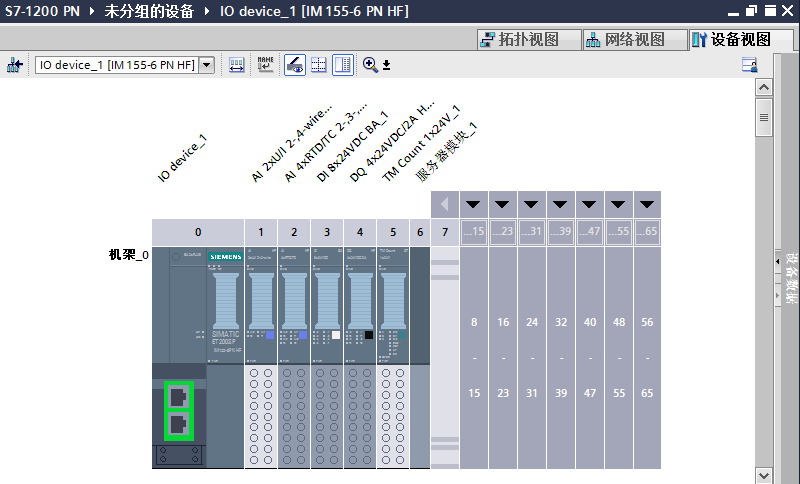The height and width of the screenshot is (484, 800).
Task: Click the show module names (NAME) icon
Action: tap(265, 65)
